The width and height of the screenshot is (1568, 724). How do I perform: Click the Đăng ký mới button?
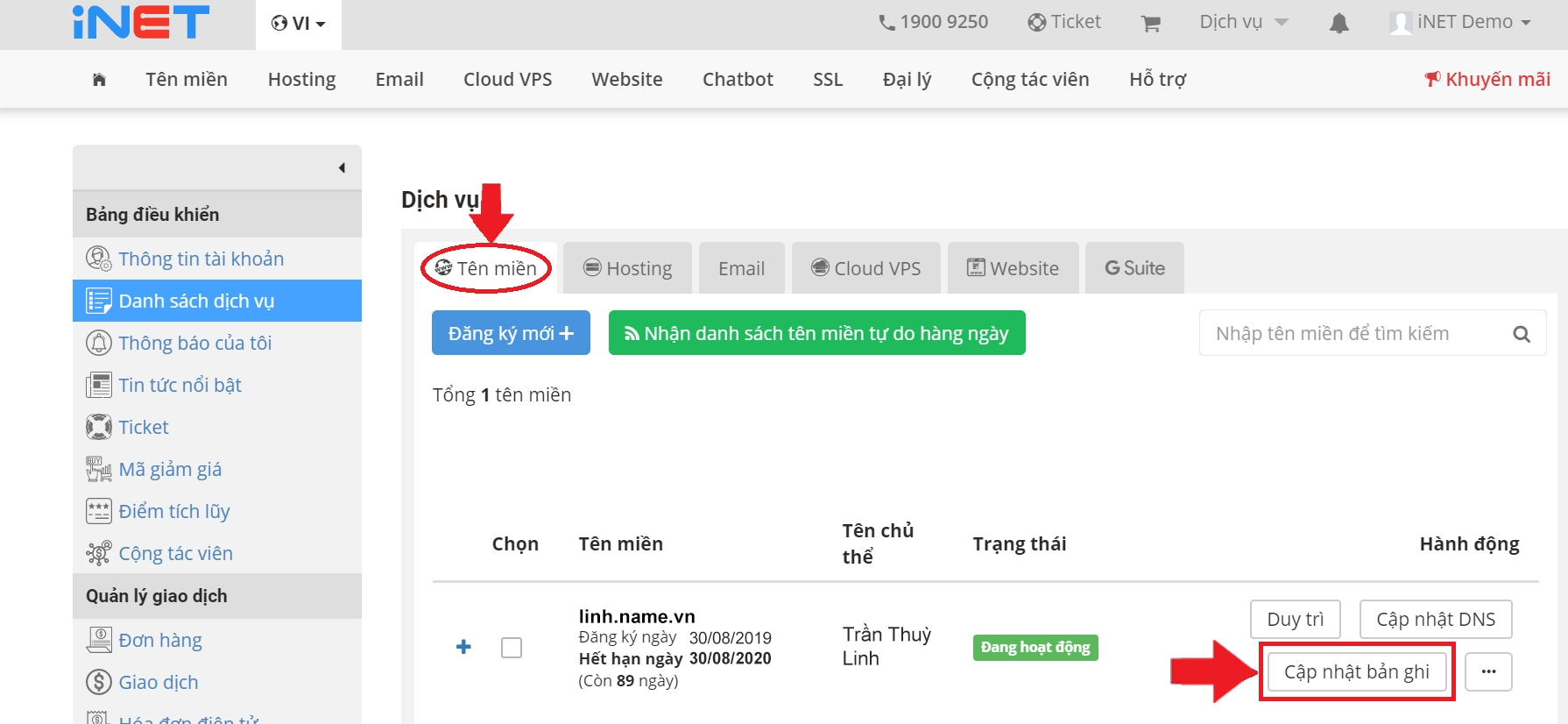511,333
